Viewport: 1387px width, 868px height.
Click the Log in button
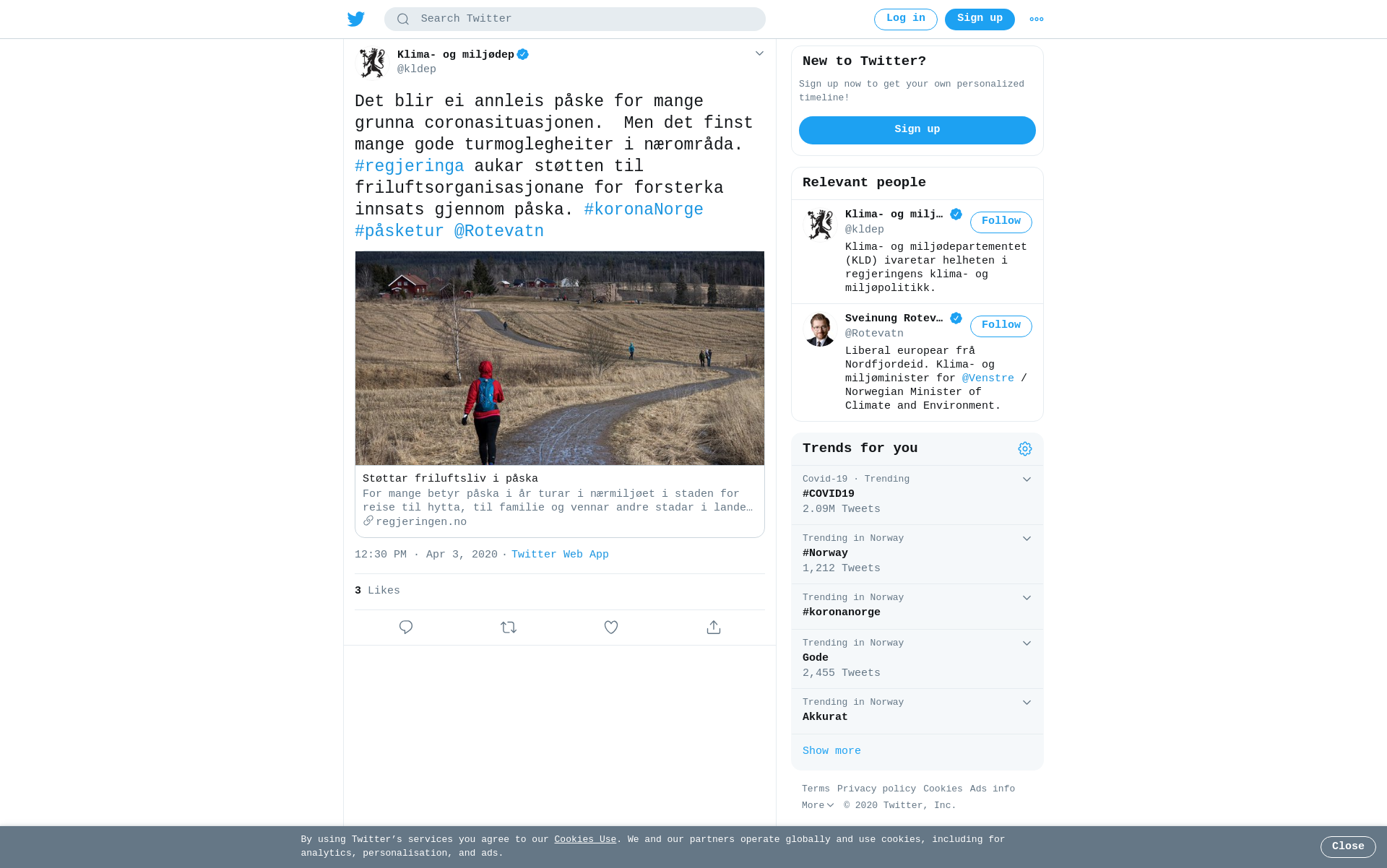point(906,19)
